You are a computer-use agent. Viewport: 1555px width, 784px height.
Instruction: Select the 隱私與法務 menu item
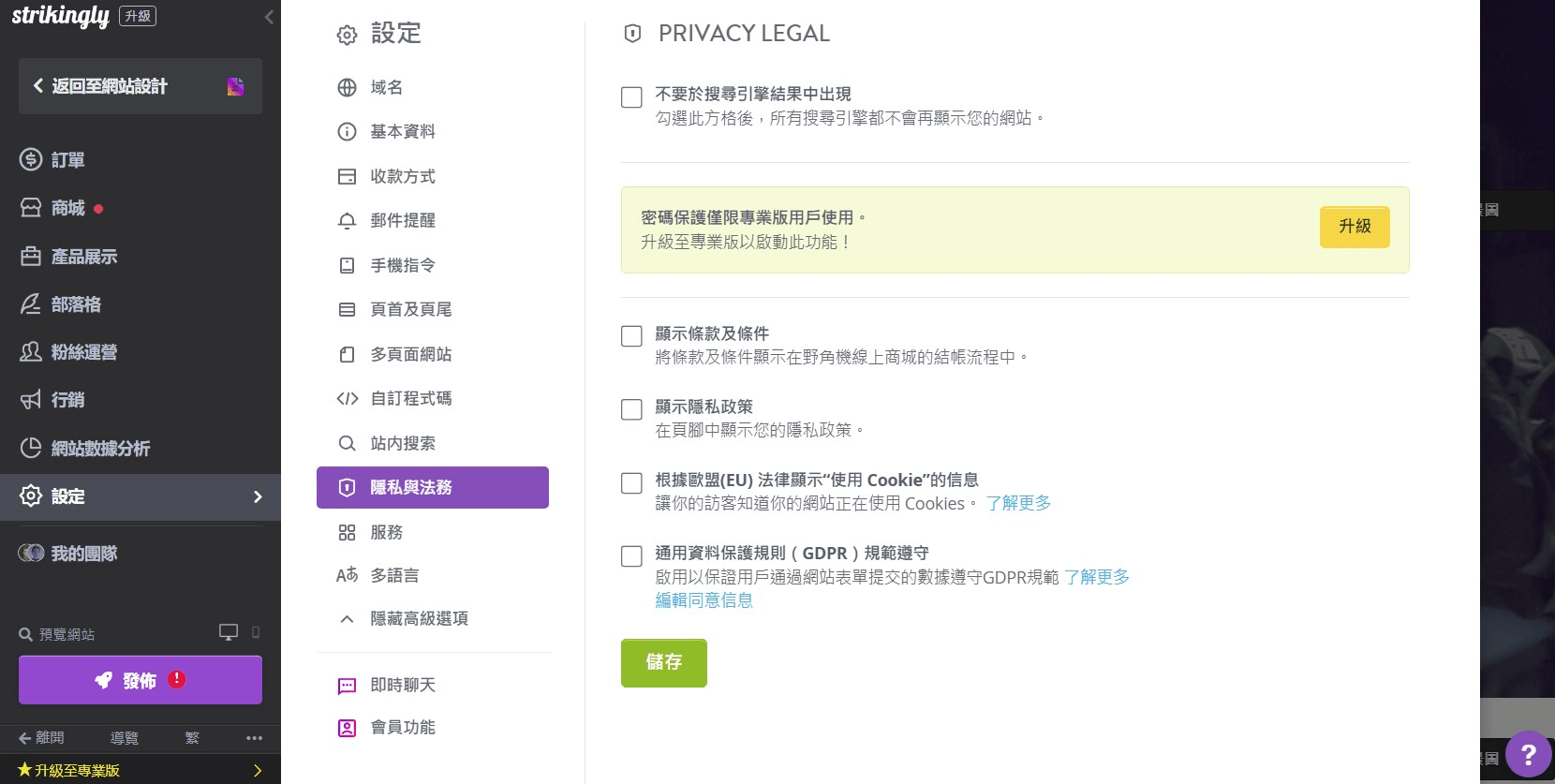pos(433,487)
